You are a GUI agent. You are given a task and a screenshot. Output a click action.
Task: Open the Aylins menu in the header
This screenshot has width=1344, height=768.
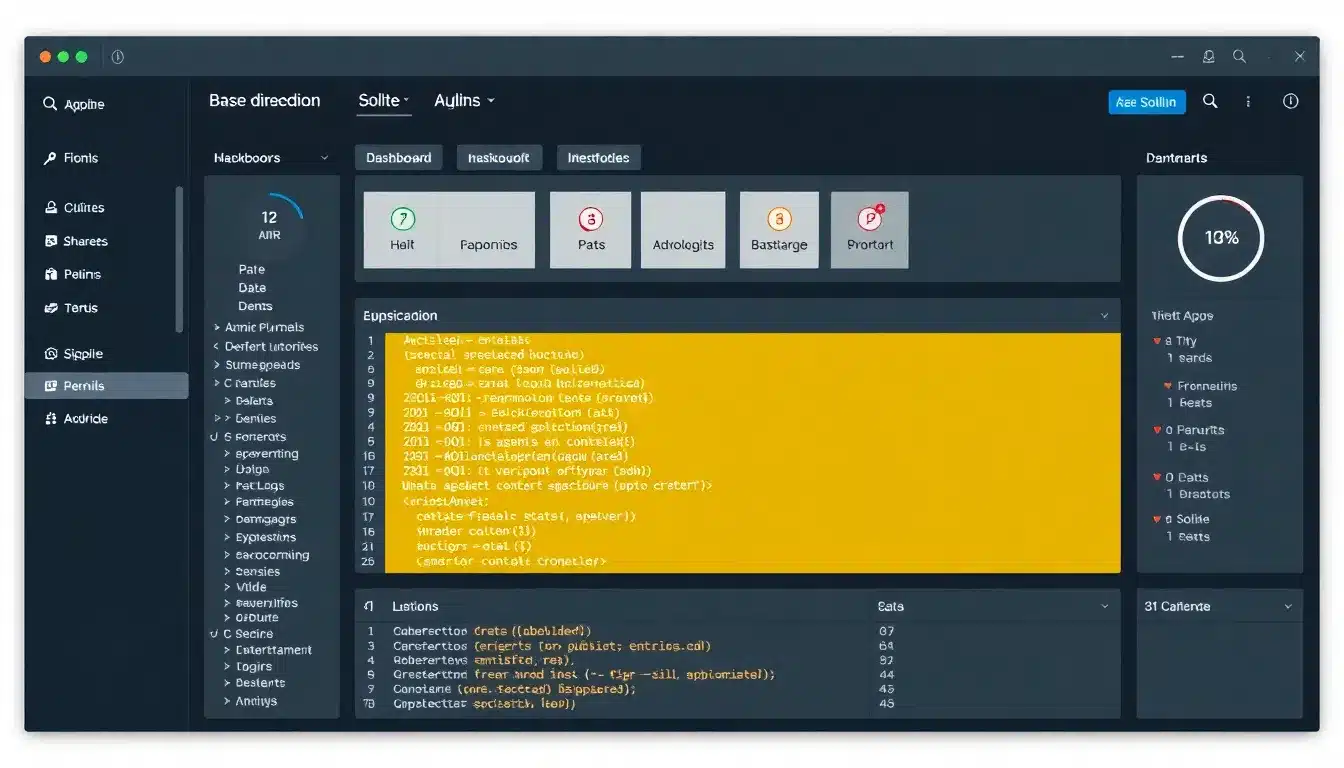click(x=464, y=100)
